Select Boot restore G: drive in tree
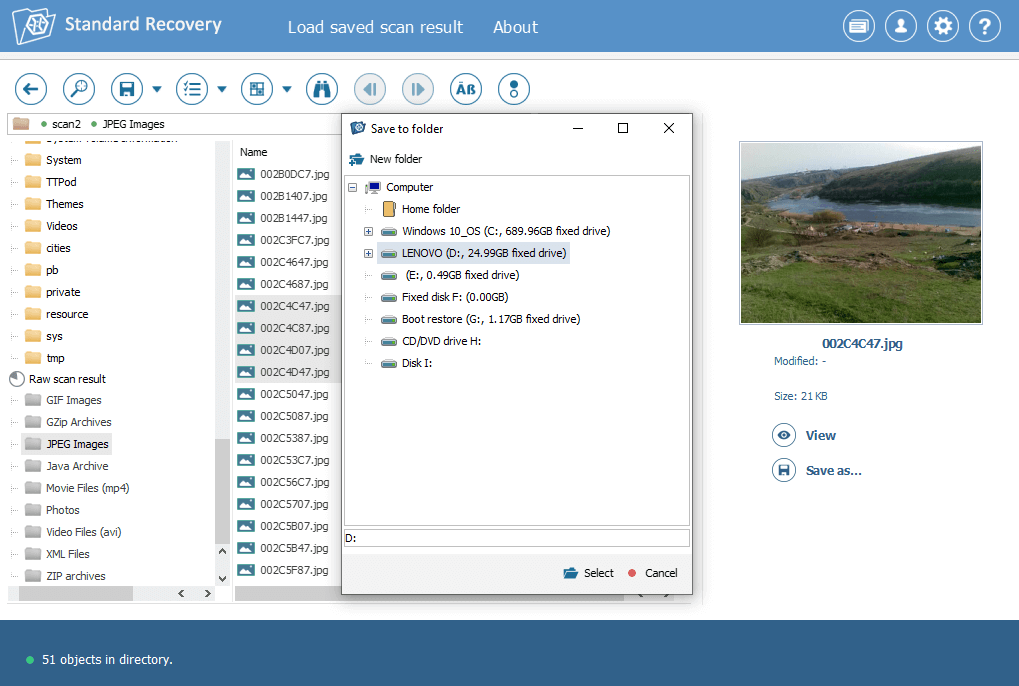1019x686 pixels. pyautogui.click(x=490, y=319)
